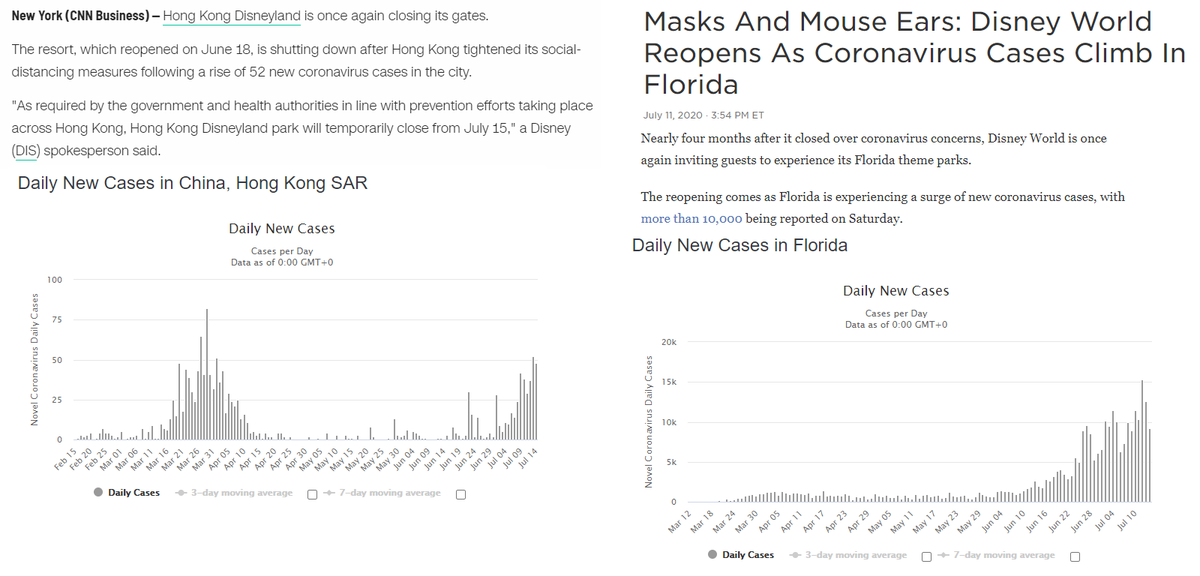Click 'Daily Cases' legend text in Florida chart
This screenshot has width=1200, height=576.
click(x=748, y=555)
